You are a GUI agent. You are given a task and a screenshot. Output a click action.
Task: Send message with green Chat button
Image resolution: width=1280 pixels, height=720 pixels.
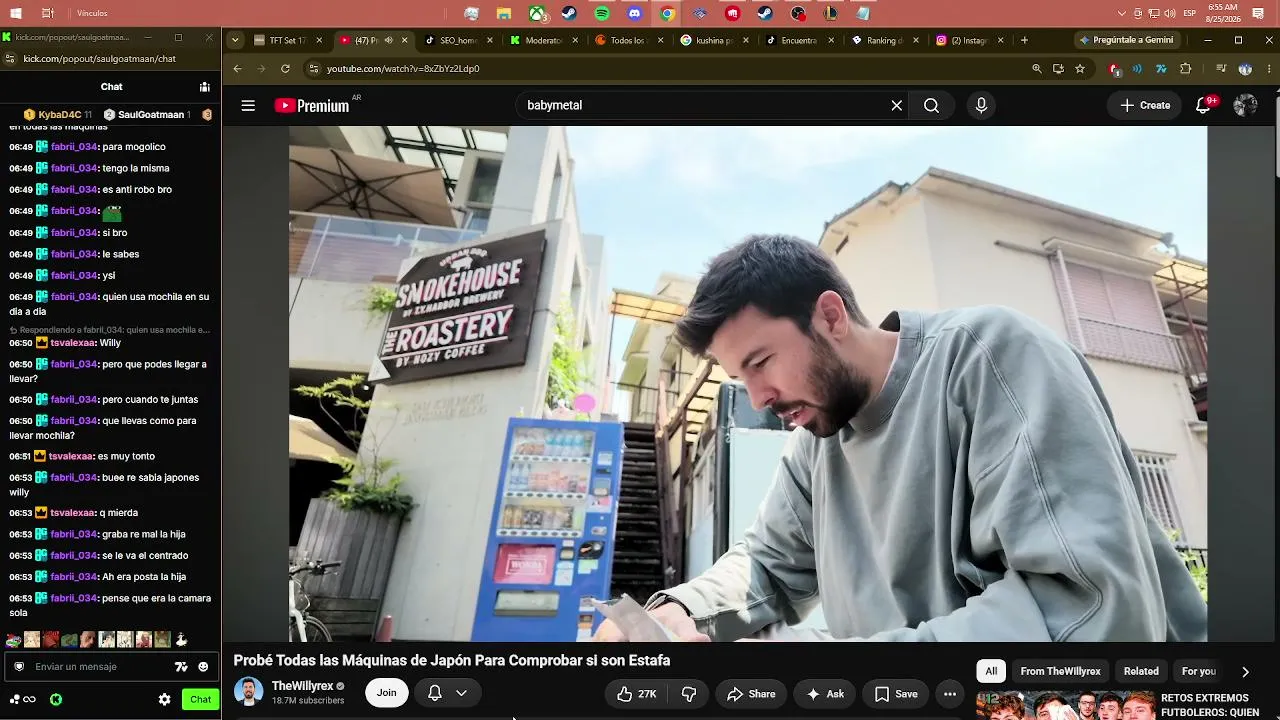point(201,700)
